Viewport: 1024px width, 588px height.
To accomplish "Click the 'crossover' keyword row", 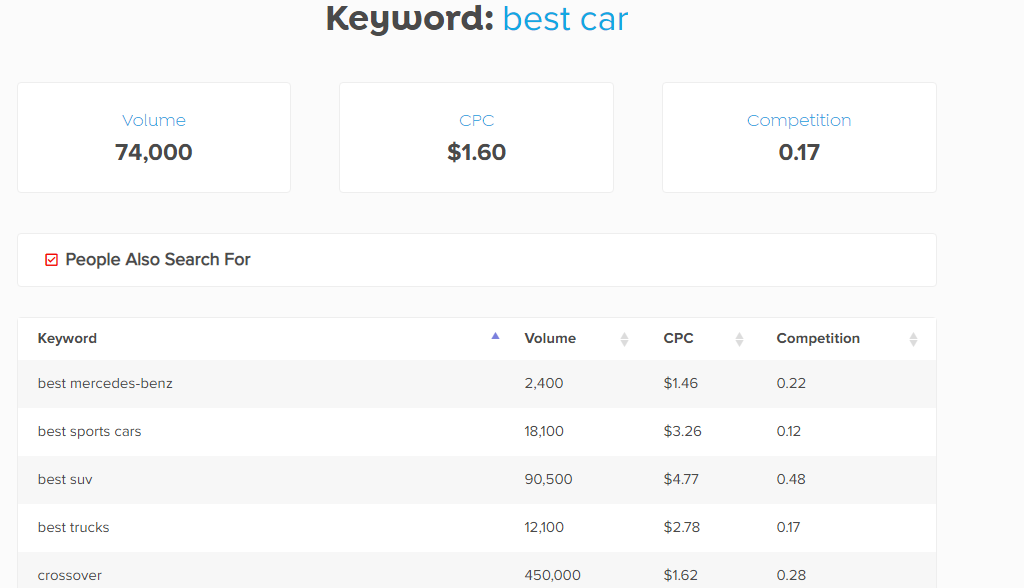I will click(70, 575).
